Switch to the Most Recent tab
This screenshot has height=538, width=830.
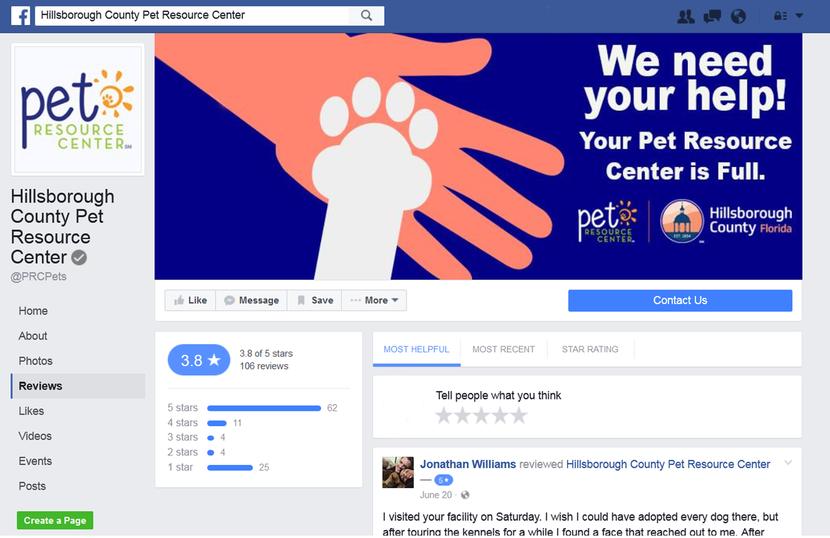coord(503,349)
